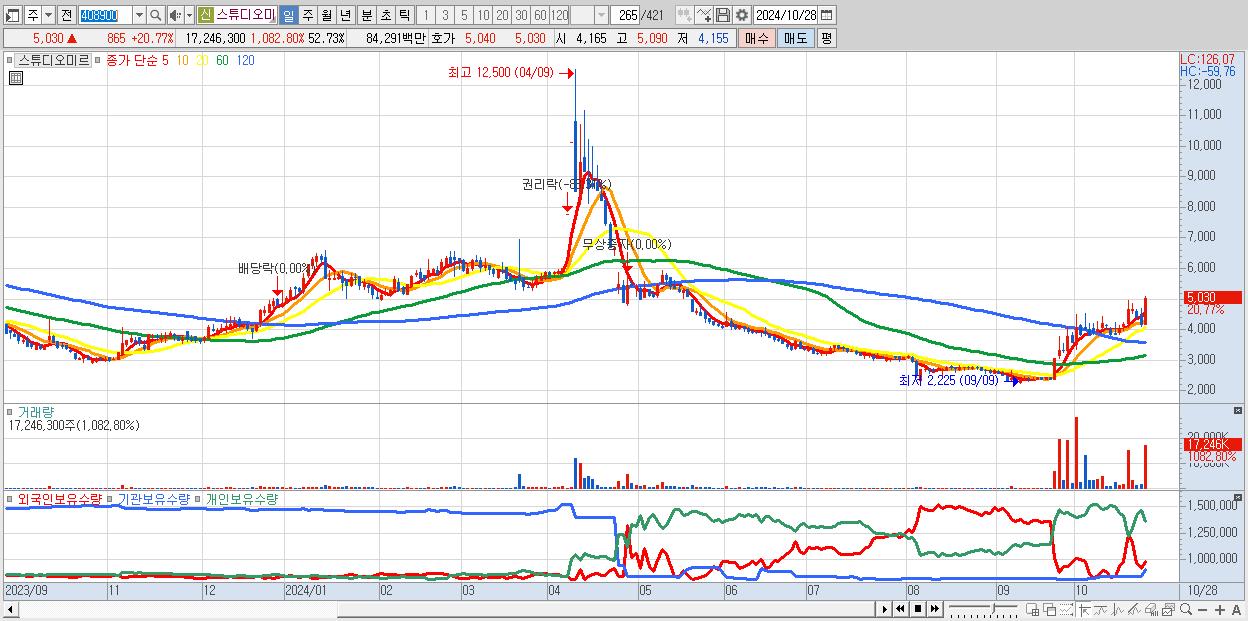Click the overlapping windows icon
The image size is (1248, 621).
pos(1050,609)
